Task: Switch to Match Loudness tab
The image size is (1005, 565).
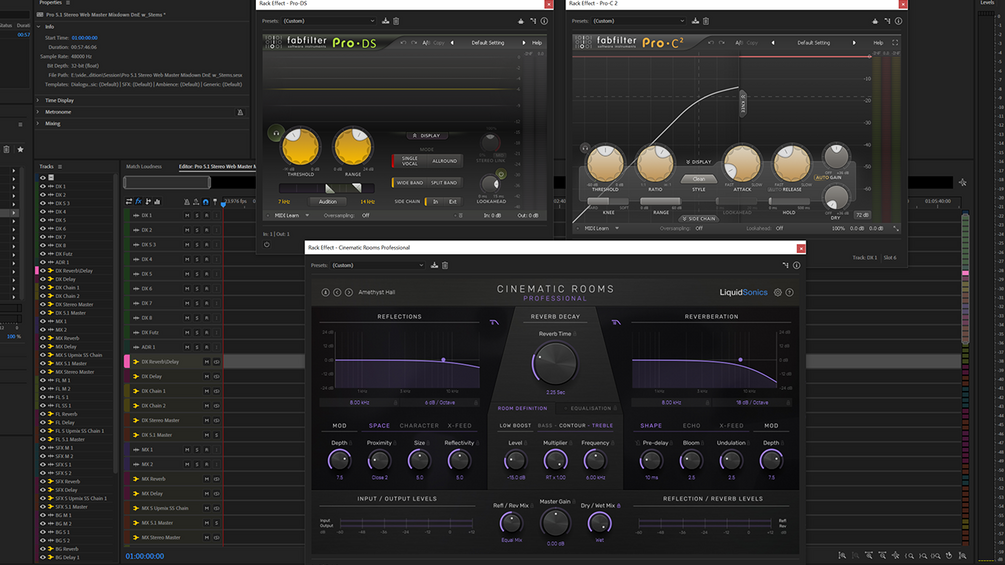Action: pos(144,167)
